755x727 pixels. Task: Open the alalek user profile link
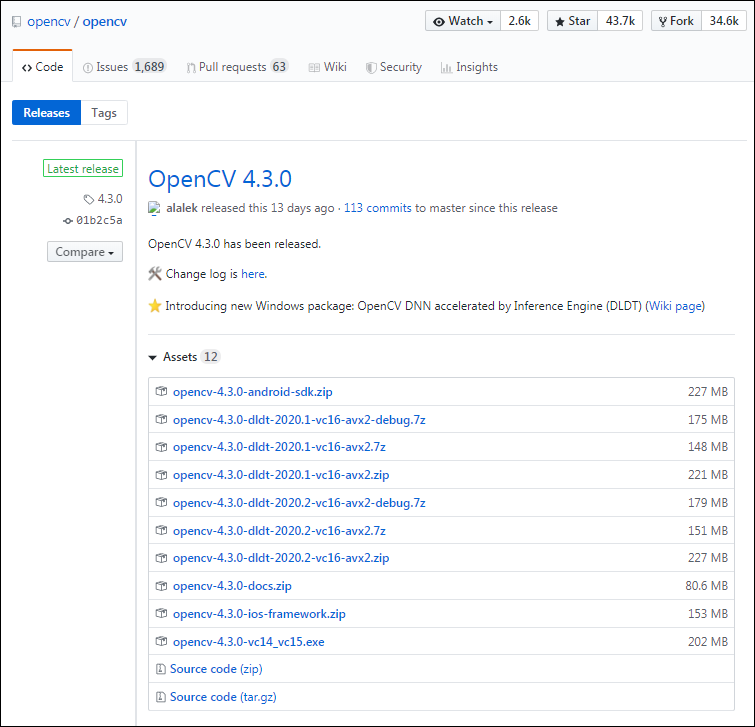tap(182, 208)
